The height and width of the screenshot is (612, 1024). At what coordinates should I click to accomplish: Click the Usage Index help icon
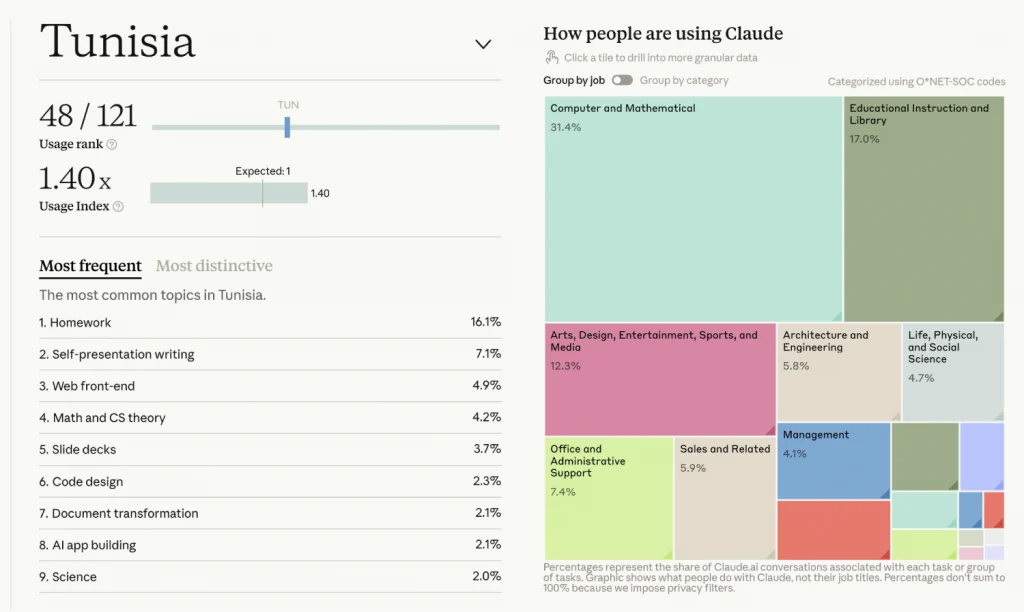coord(118,206)
